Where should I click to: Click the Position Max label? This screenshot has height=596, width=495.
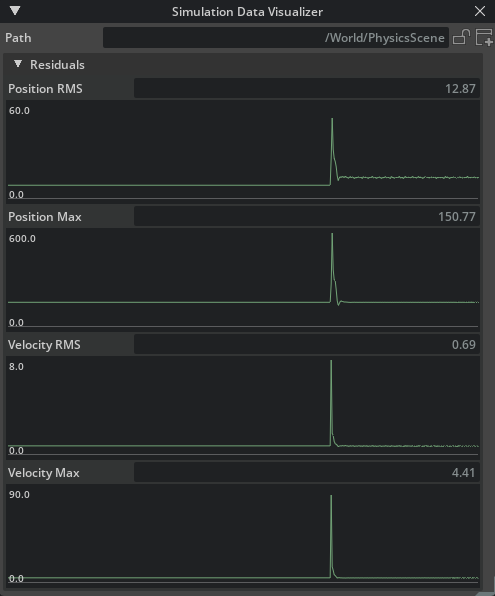click(45, 217)
